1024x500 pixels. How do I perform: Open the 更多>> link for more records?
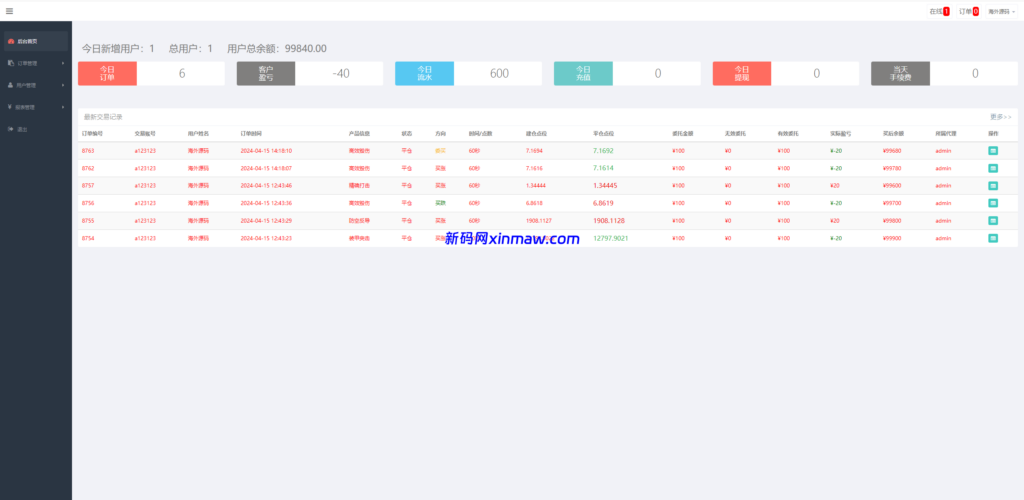coord(1000,116)
